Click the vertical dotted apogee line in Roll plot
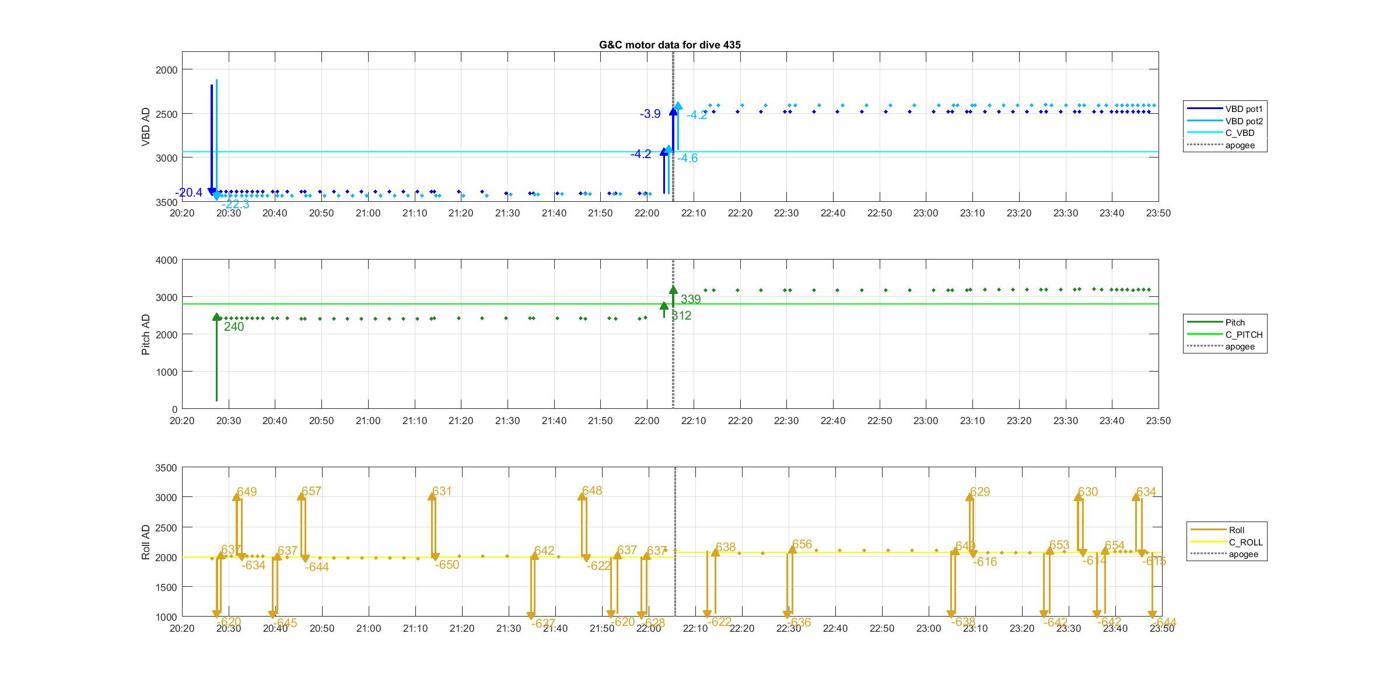This screenshot has height=693, width=1400. tap(675, 542)
